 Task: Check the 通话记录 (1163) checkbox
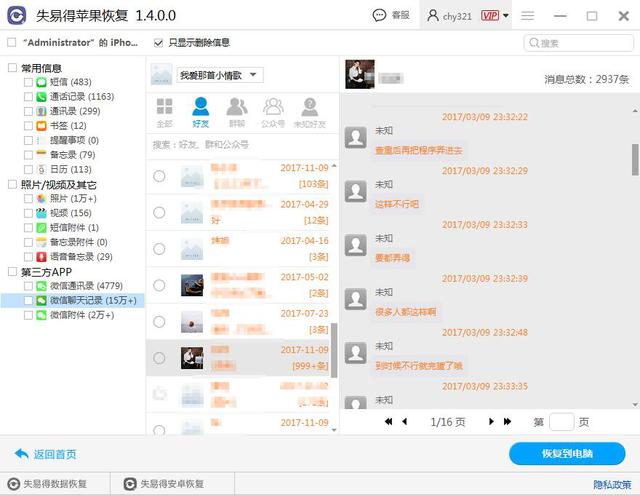(x=28, y=97)
